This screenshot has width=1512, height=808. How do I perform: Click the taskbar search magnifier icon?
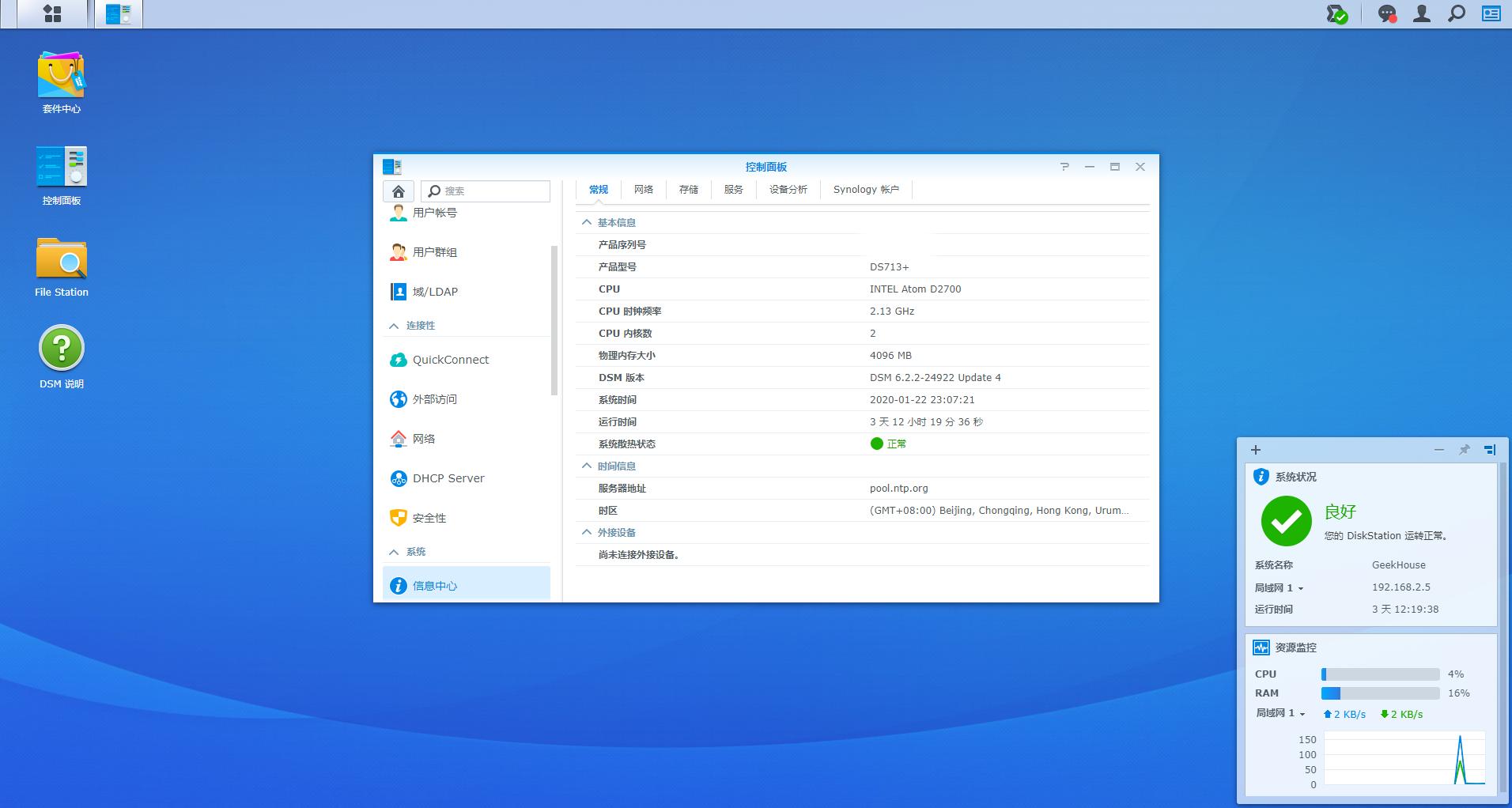coord(1456,13)
